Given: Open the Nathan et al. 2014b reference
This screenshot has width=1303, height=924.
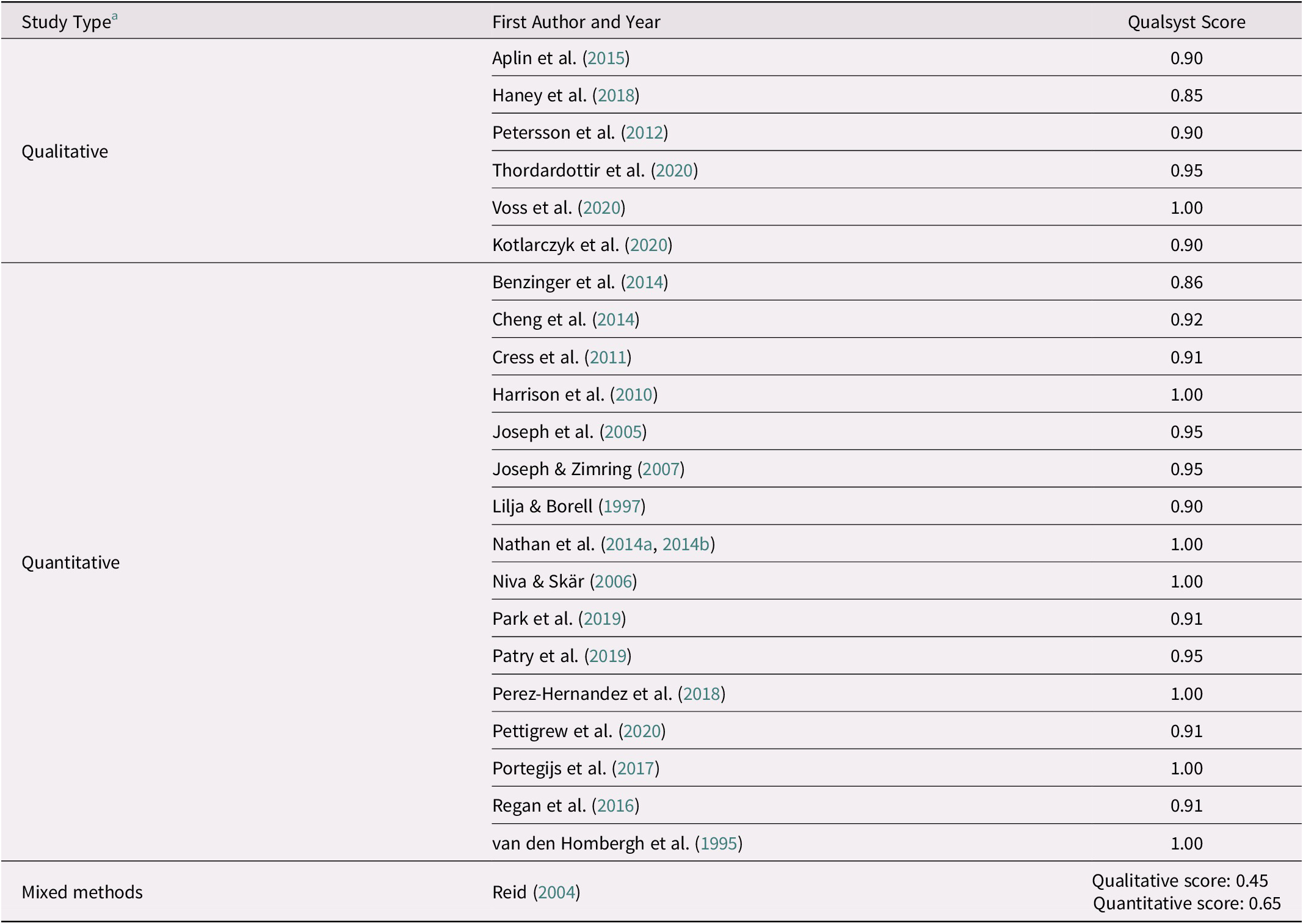Looking at the screenshot, I should [686, 544].
